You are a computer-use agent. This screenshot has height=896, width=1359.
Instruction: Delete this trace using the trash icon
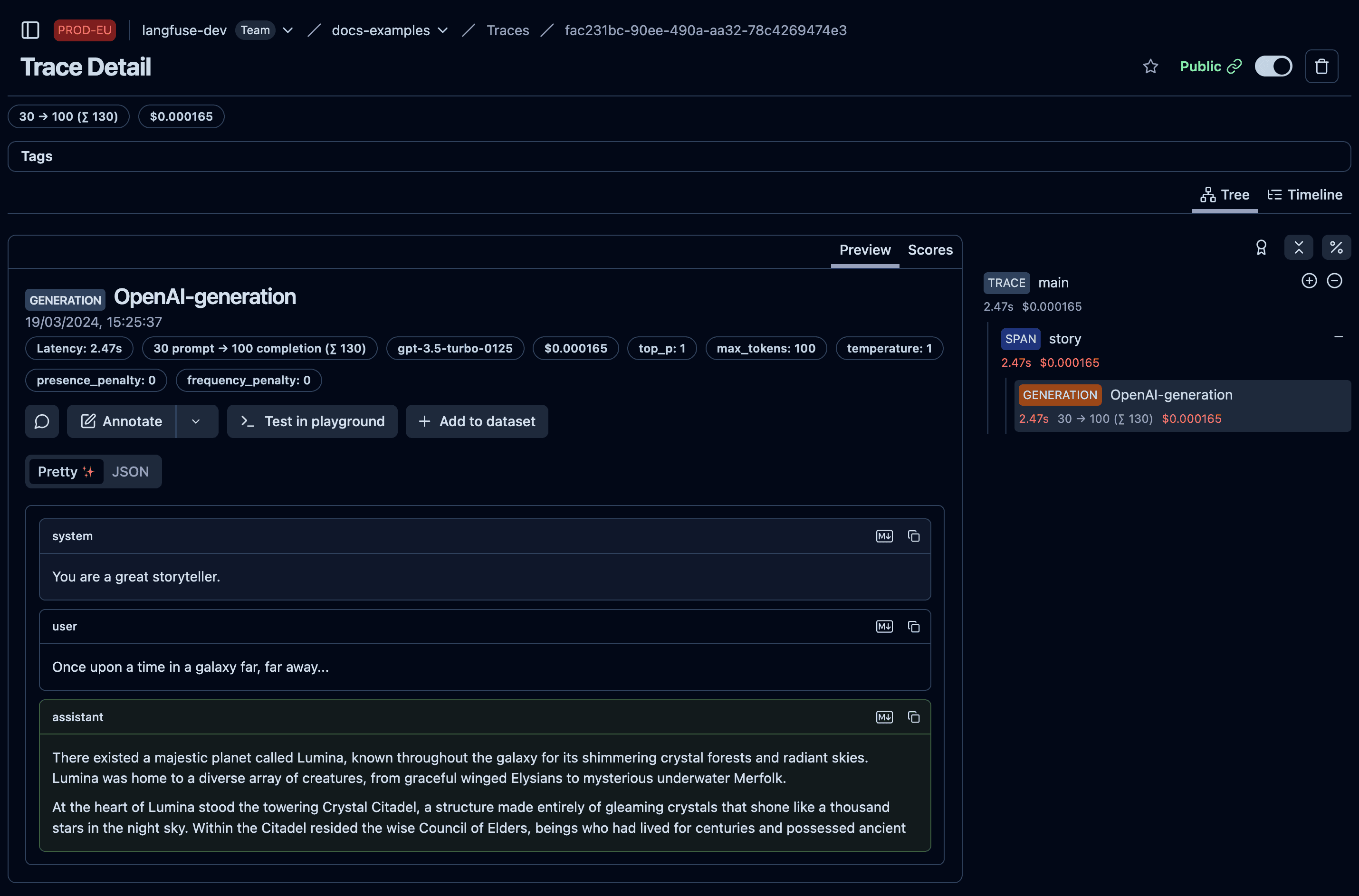pos(1322,67)
